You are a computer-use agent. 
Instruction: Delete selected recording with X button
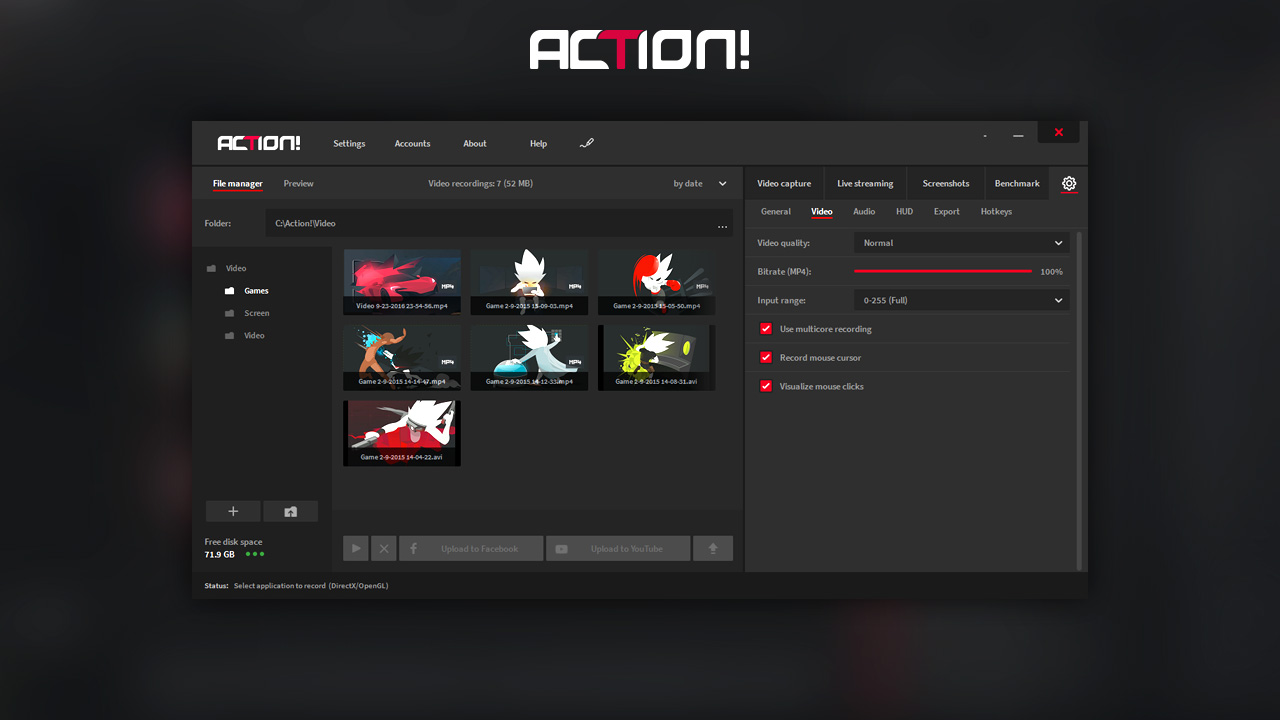coord(384,548)
